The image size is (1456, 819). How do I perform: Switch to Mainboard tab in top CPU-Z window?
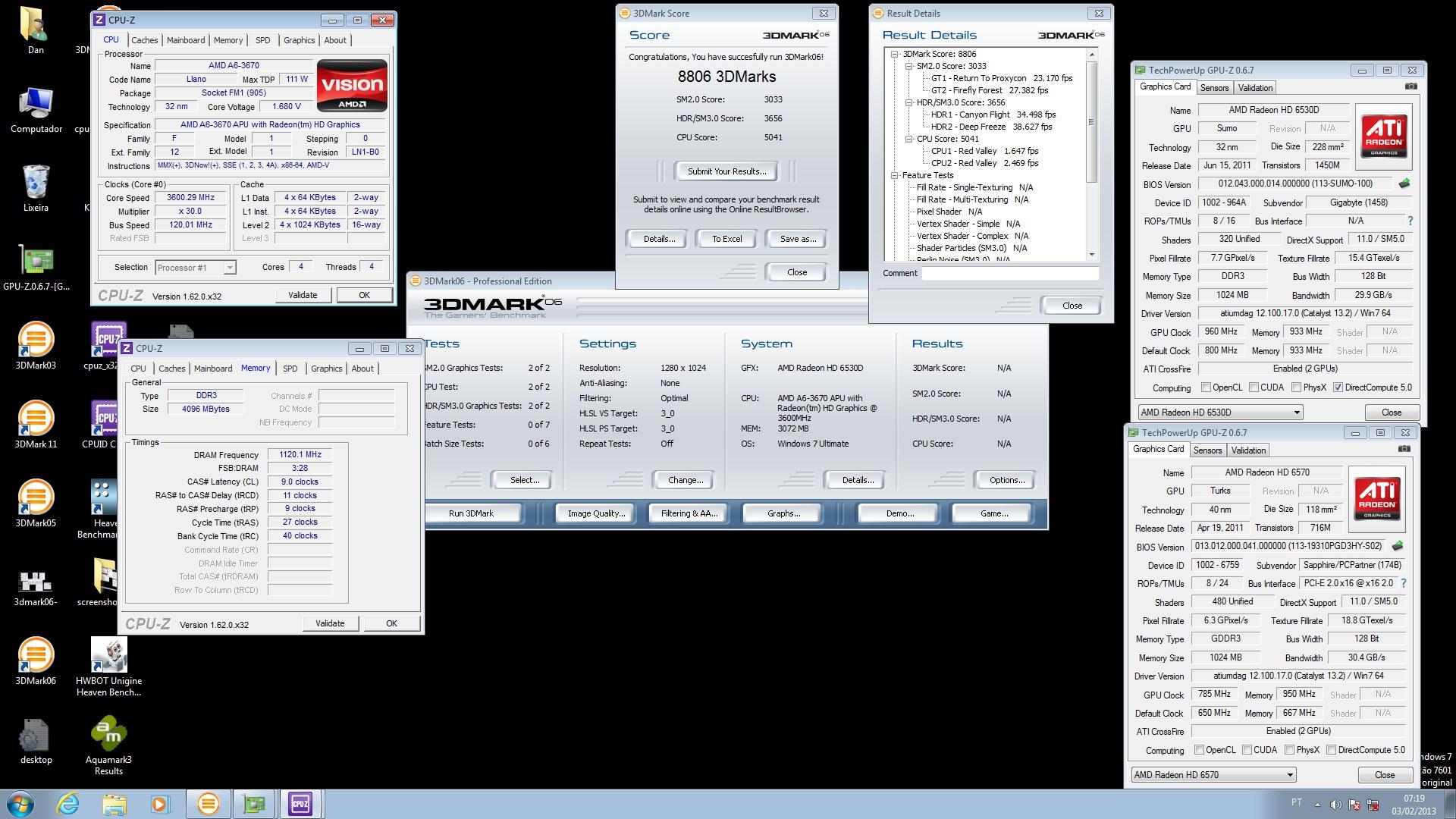[186, 40]
